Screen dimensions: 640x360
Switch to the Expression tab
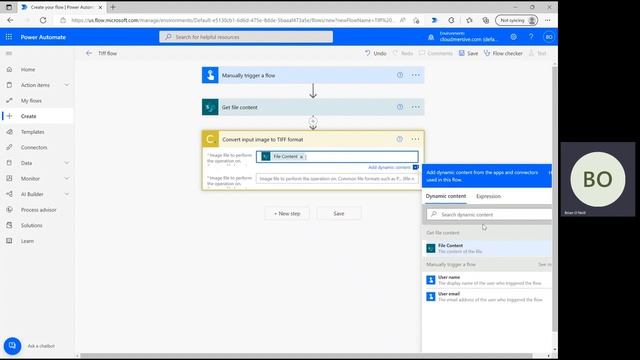[488, 196]
